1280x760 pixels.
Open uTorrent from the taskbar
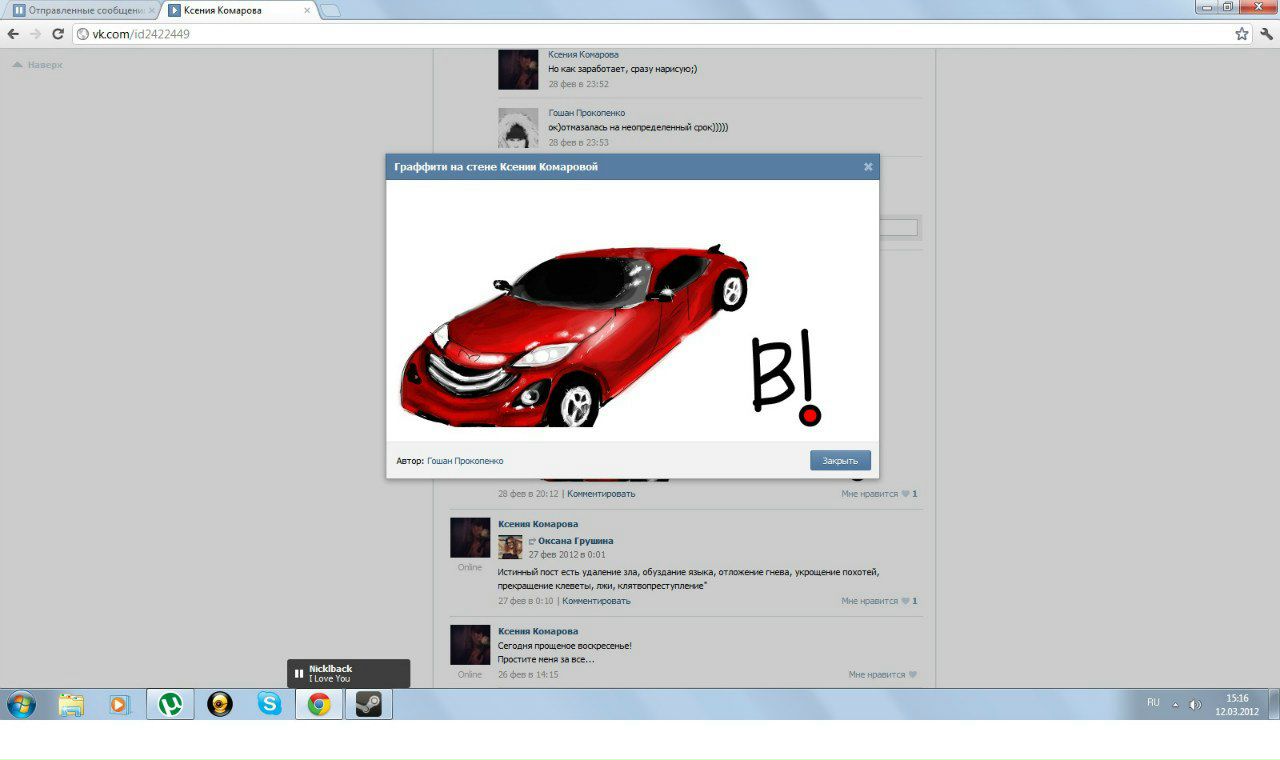(x=170, y=704)
